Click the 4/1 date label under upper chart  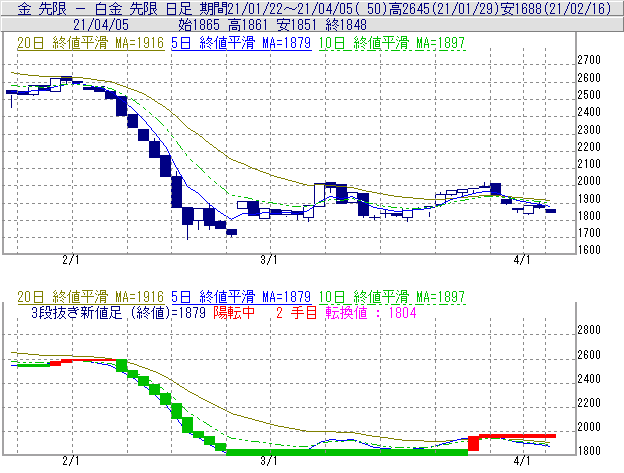coord(522,260)
